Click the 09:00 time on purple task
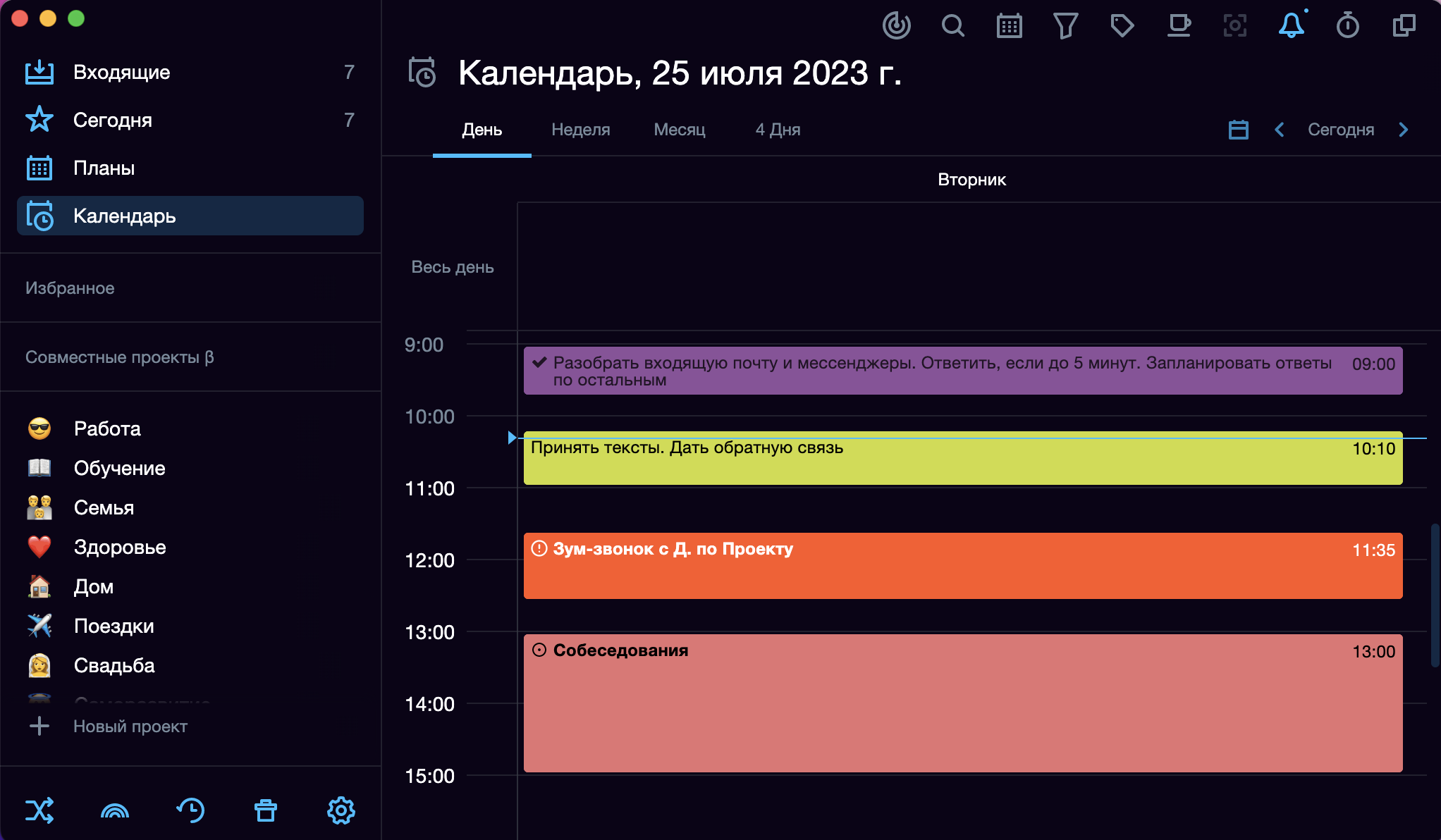This screenshot has height=840, width=1441. point(1373,364)
